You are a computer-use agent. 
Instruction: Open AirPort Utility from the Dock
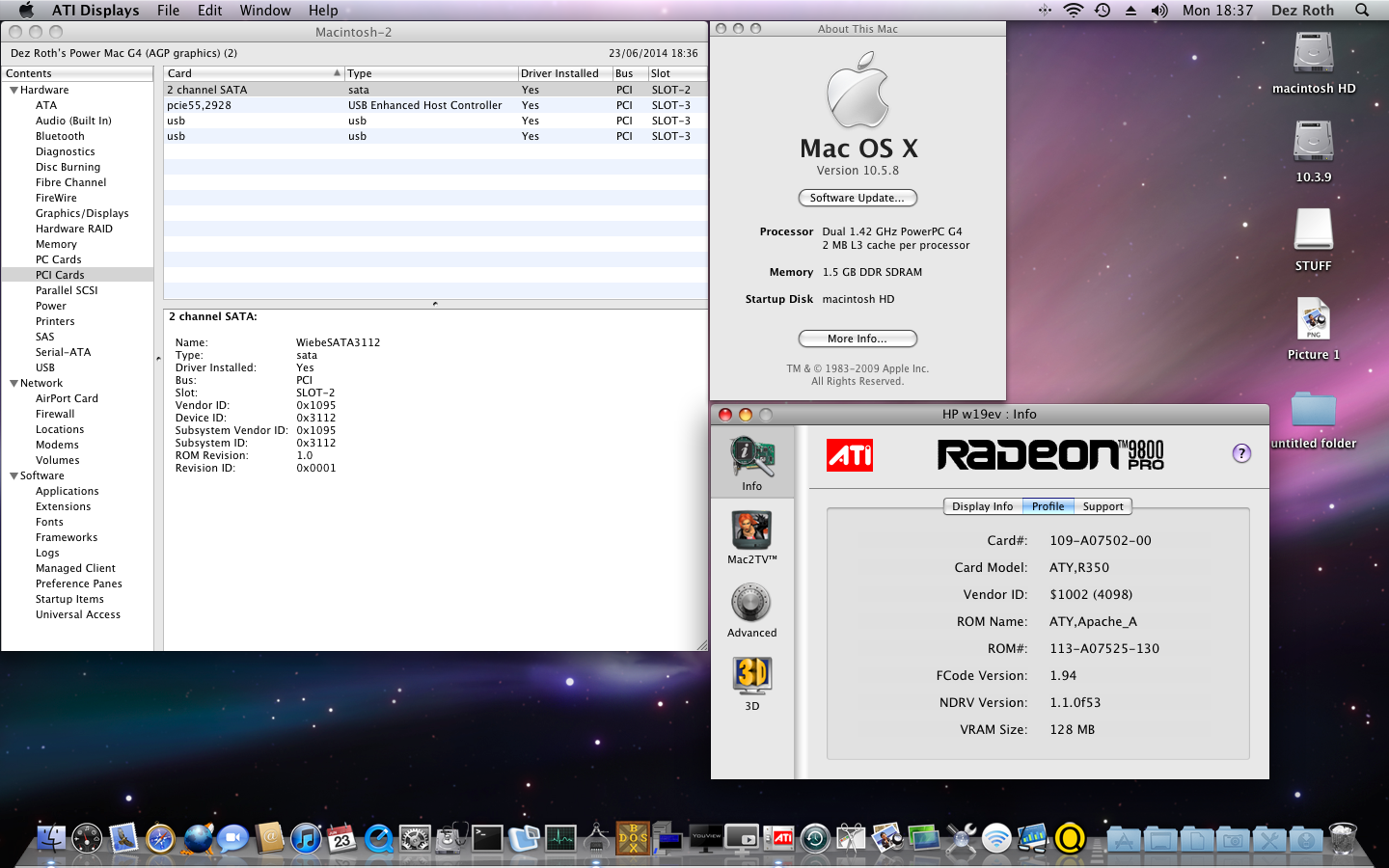click(996, 838)
